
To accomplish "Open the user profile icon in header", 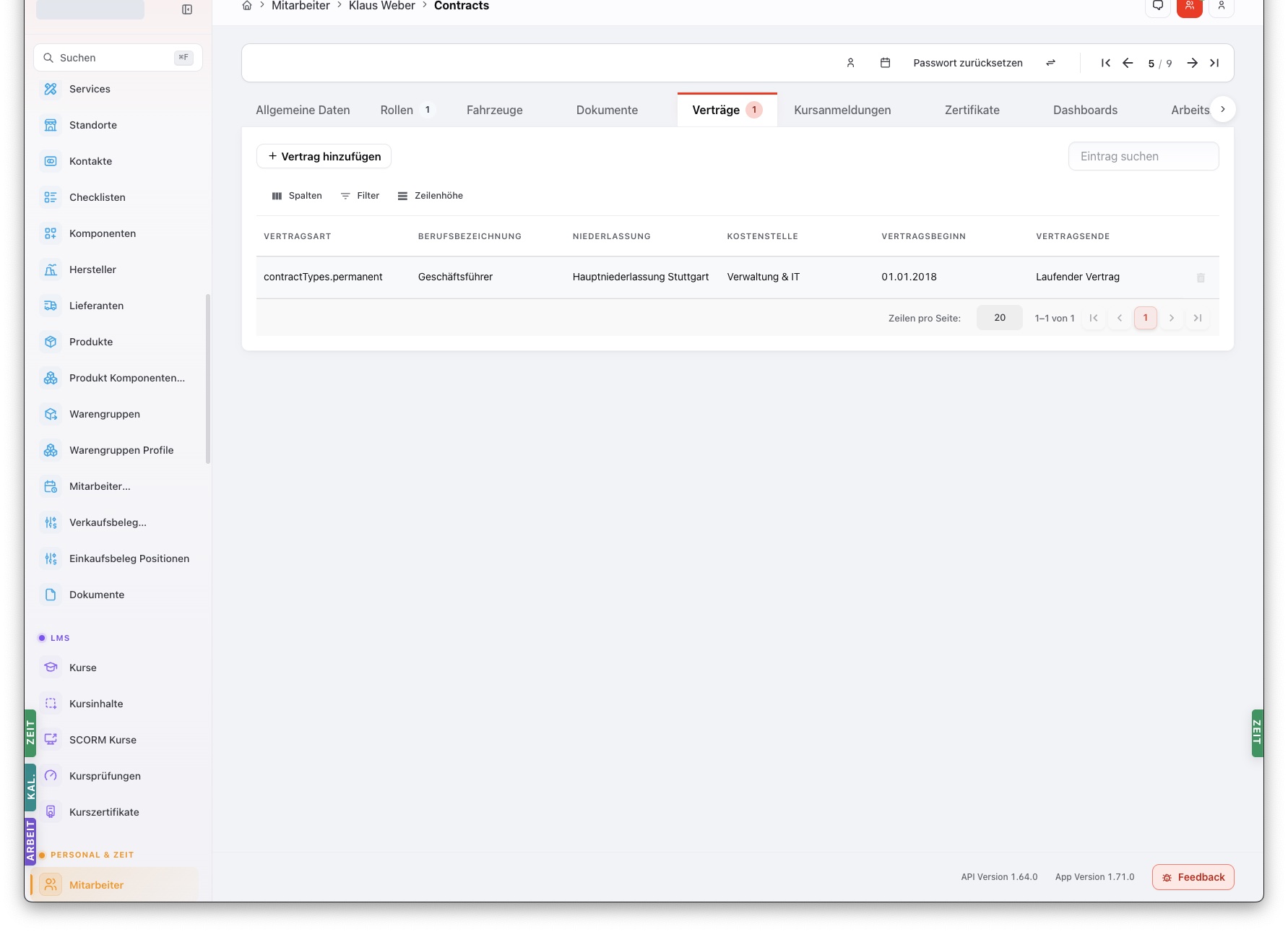I will pos(1222,7).
